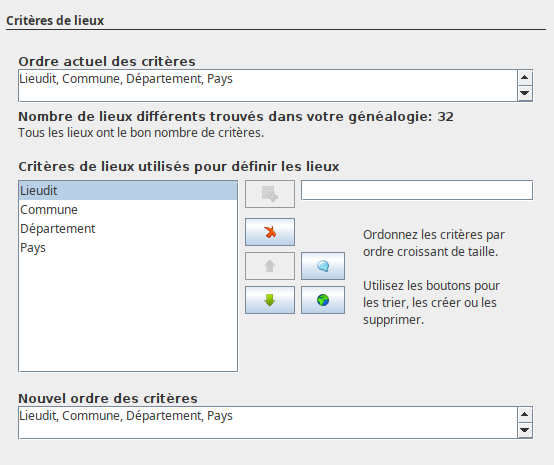The height and width of the screenshot is (465, 554).
Task: Click the up arrow of new order scrollbar
Action: click(x=525, y=415)
